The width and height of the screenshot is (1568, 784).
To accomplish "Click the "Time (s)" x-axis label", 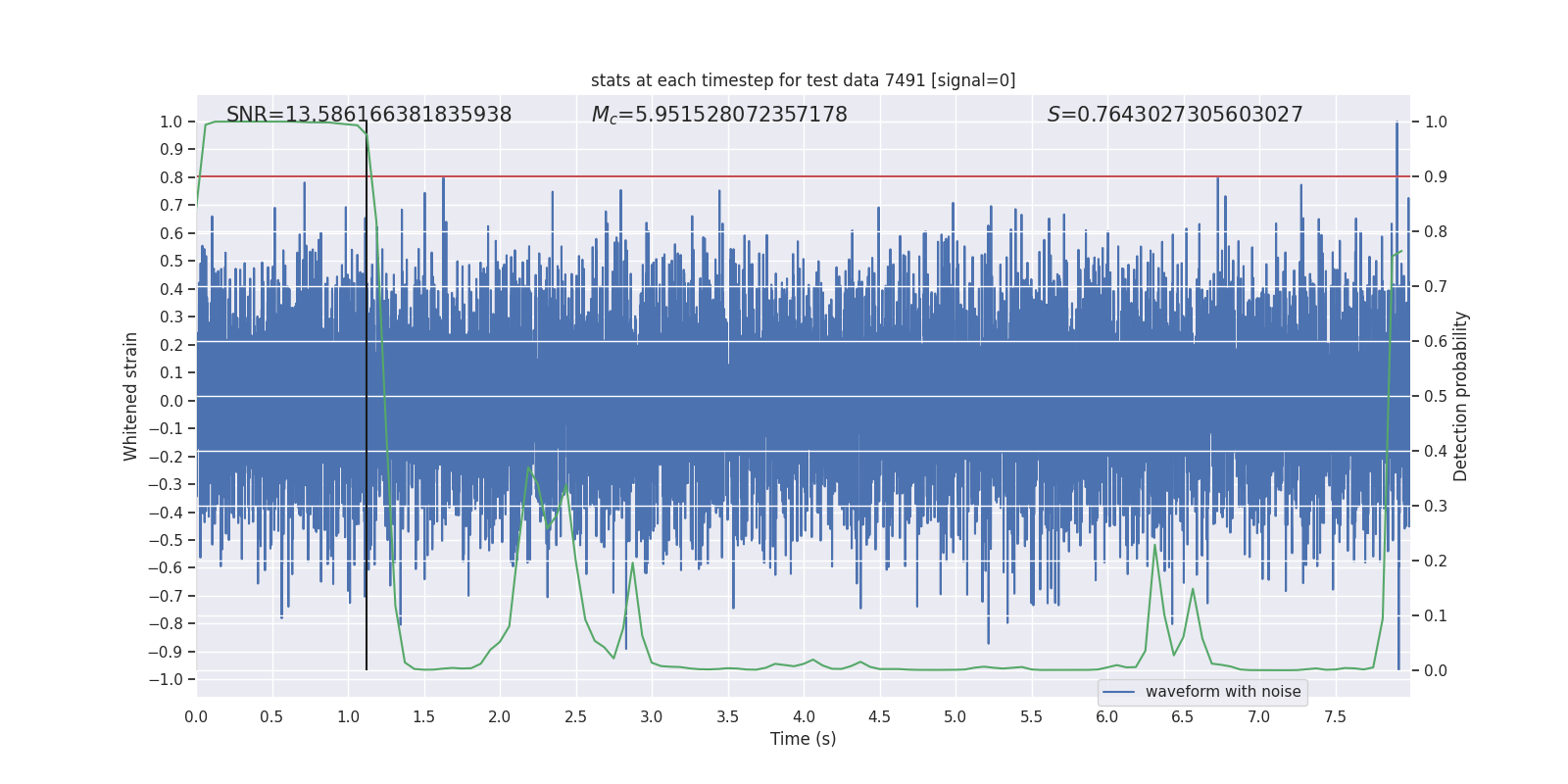I will (803, 739).
